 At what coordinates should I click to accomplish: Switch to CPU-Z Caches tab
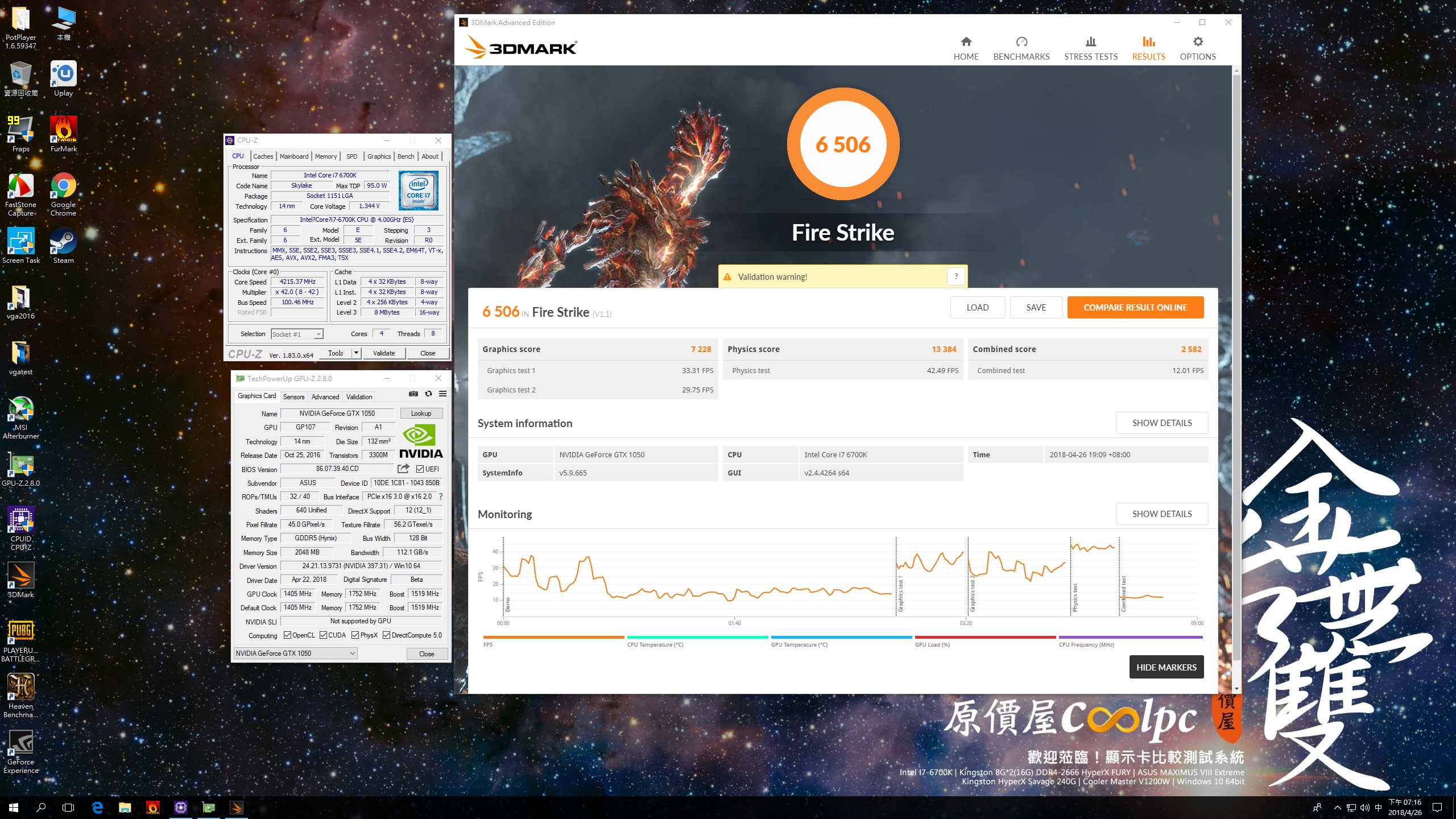click(263, 156)
